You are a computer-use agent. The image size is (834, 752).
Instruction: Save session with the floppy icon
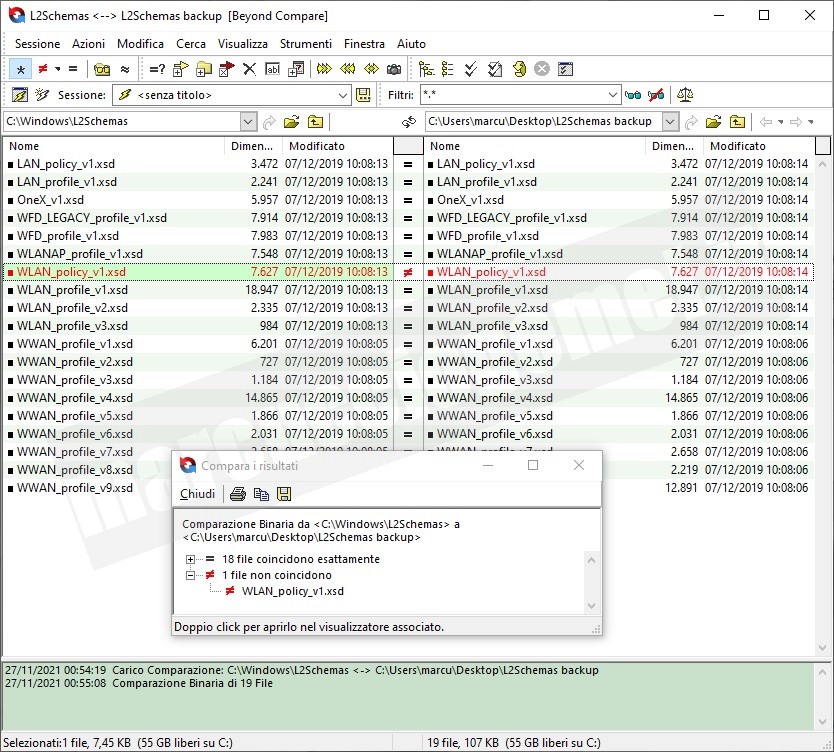[x=363, y=95]
